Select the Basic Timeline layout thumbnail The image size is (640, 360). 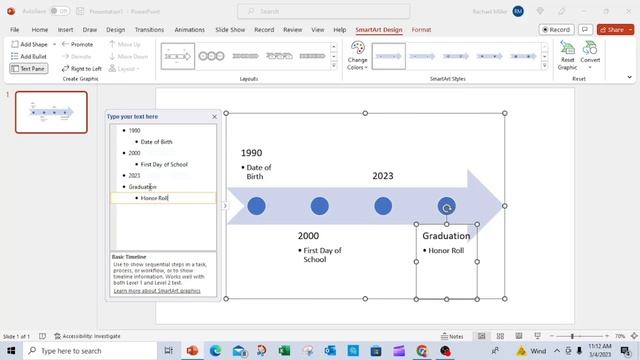tap(178, 56)
